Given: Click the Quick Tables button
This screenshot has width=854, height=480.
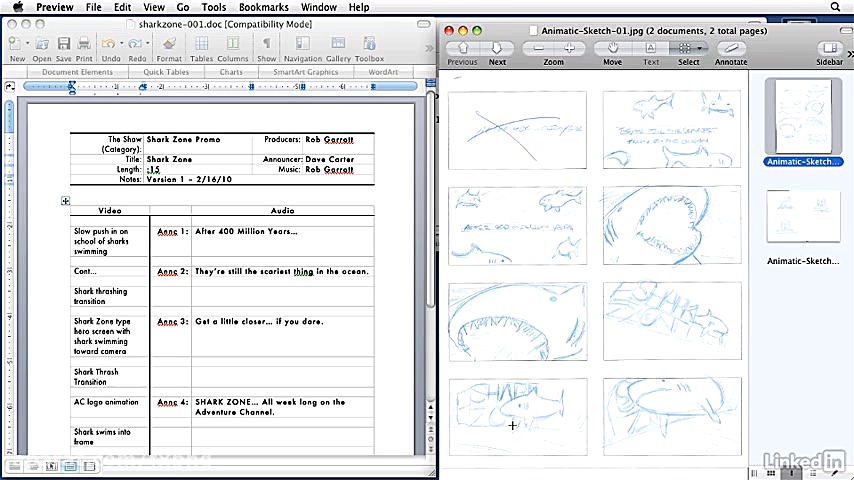Looking at the screenshot, I should click(x=166, y=72).
